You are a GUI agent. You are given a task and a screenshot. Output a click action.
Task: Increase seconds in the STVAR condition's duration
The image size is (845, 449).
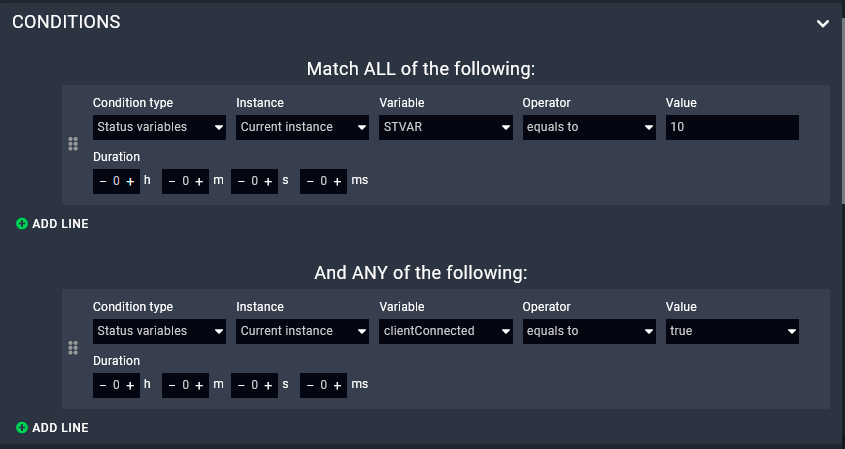[268, 181]
